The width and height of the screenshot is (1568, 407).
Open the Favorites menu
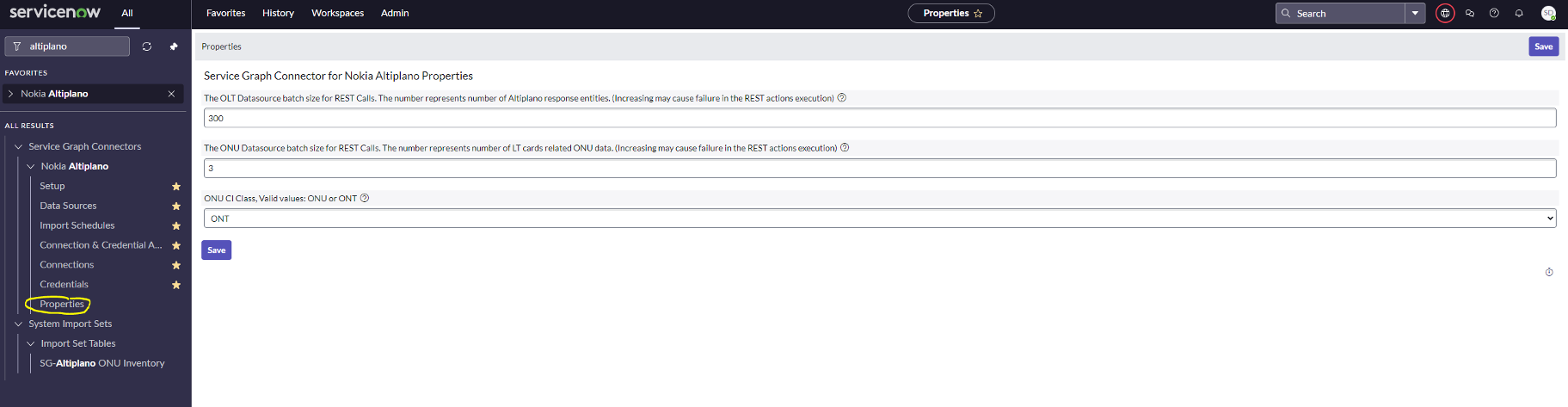click(225, 13)
